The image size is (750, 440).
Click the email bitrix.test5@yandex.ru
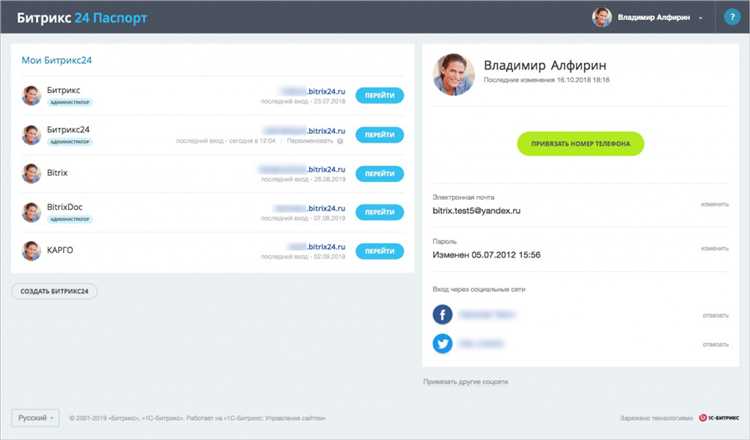click(476, 210)
